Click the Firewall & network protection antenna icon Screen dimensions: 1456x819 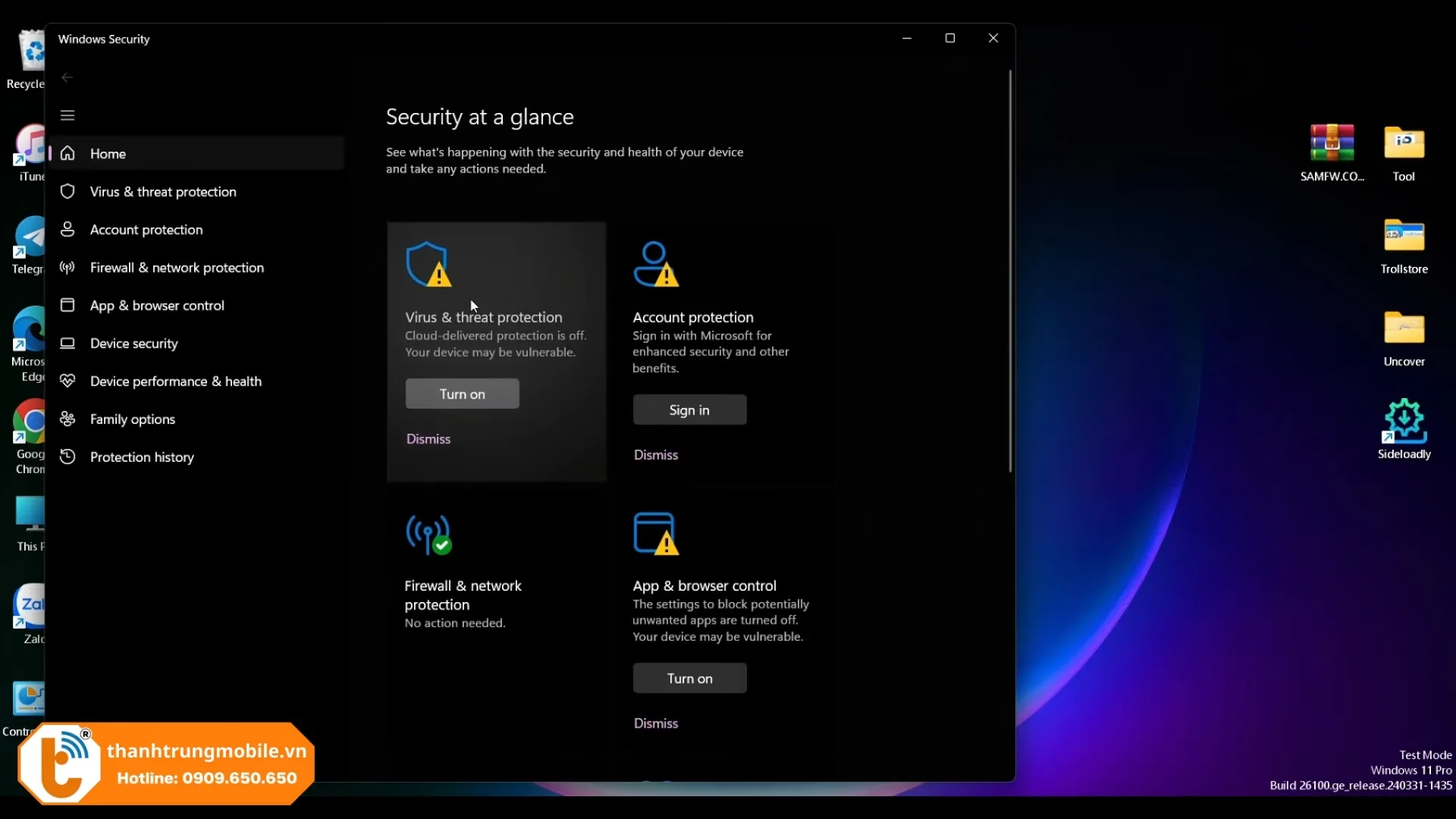click(428, 535)
